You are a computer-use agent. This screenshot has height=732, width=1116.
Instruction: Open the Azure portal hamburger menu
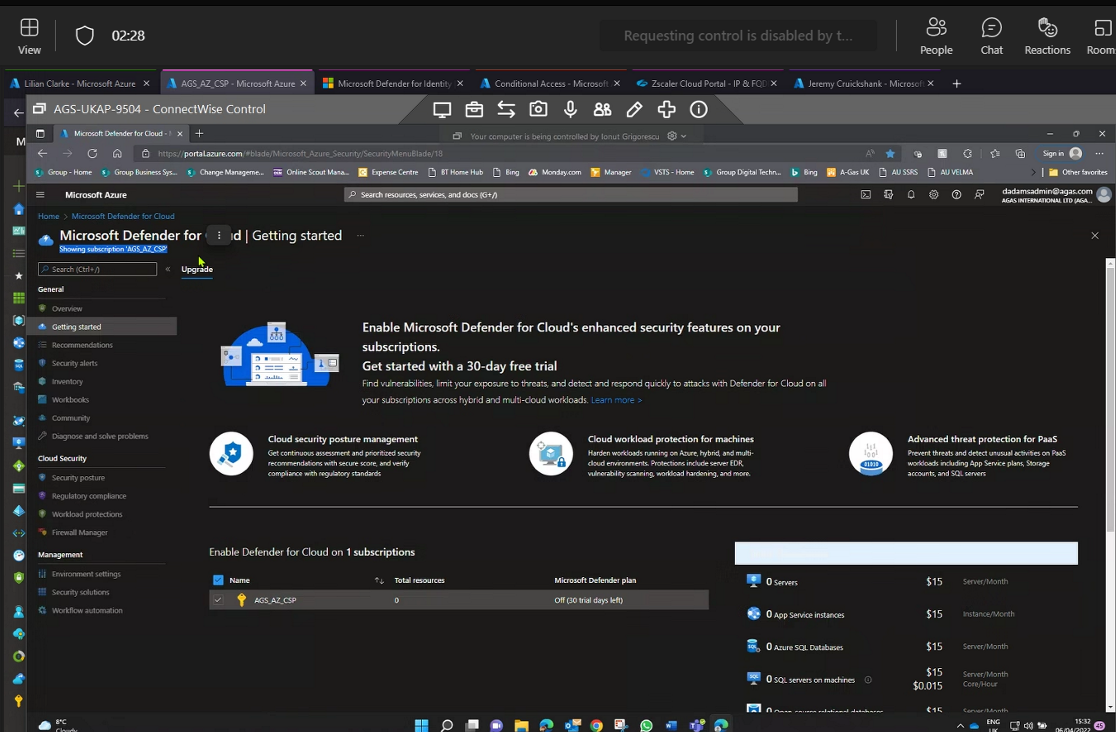[x=41, y=195]
